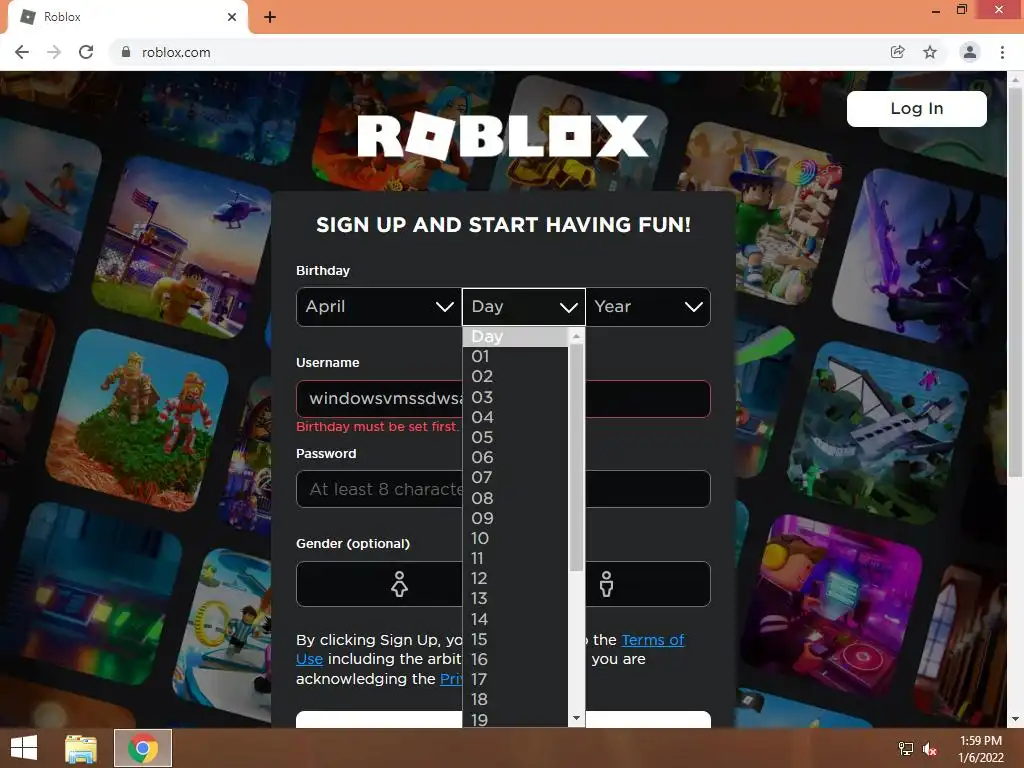Click the Roblox logo

click(503, 136)
